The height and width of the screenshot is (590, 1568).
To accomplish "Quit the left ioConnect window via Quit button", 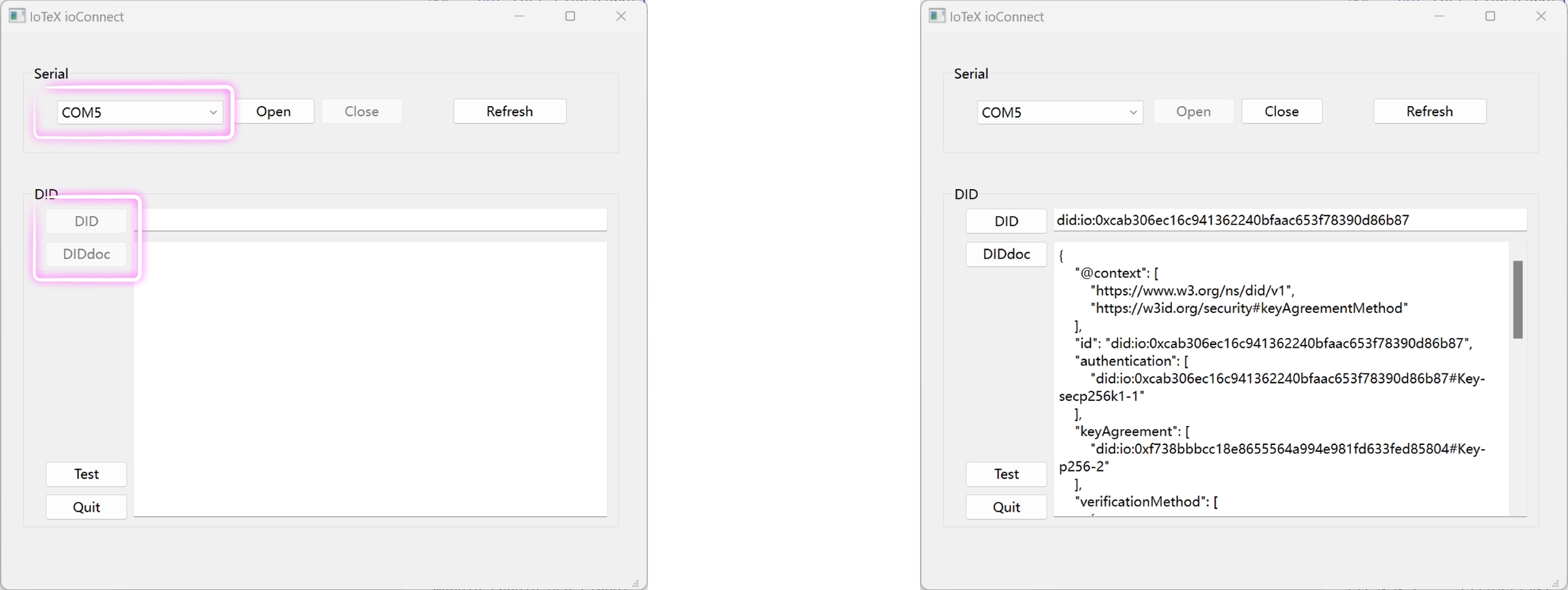I will click(86, 507).
